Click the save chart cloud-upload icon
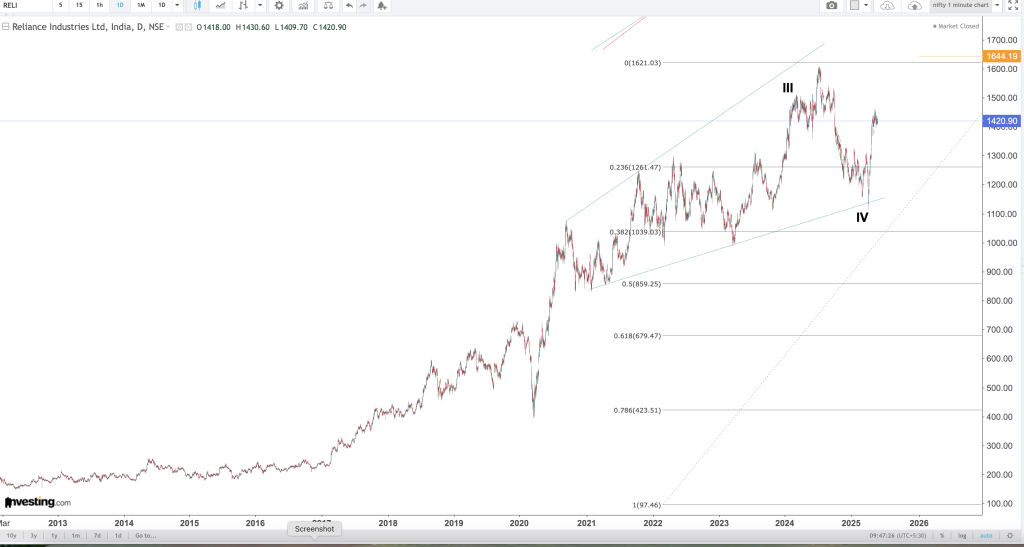 pos(915,5)
